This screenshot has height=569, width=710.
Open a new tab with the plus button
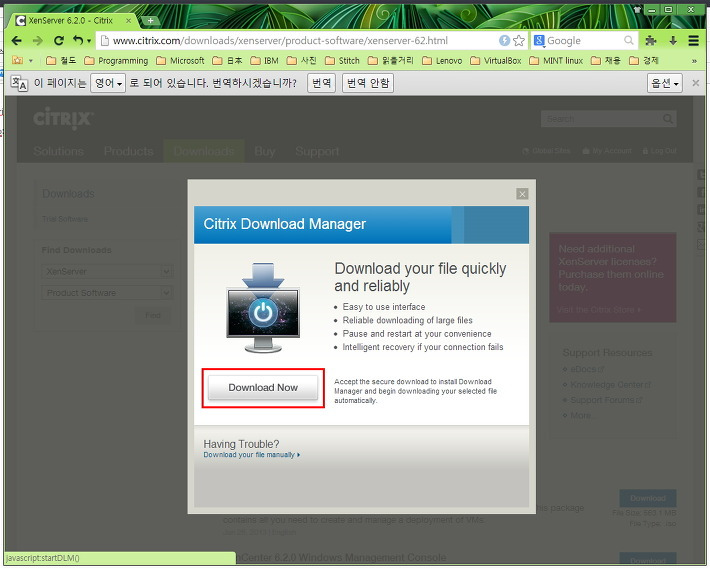150,20
